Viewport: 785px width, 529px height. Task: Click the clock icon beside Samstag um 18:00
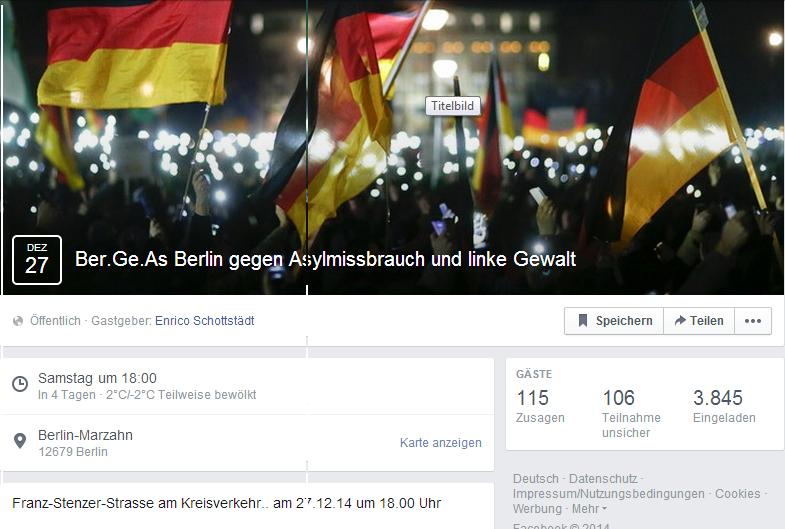[20, 384]
